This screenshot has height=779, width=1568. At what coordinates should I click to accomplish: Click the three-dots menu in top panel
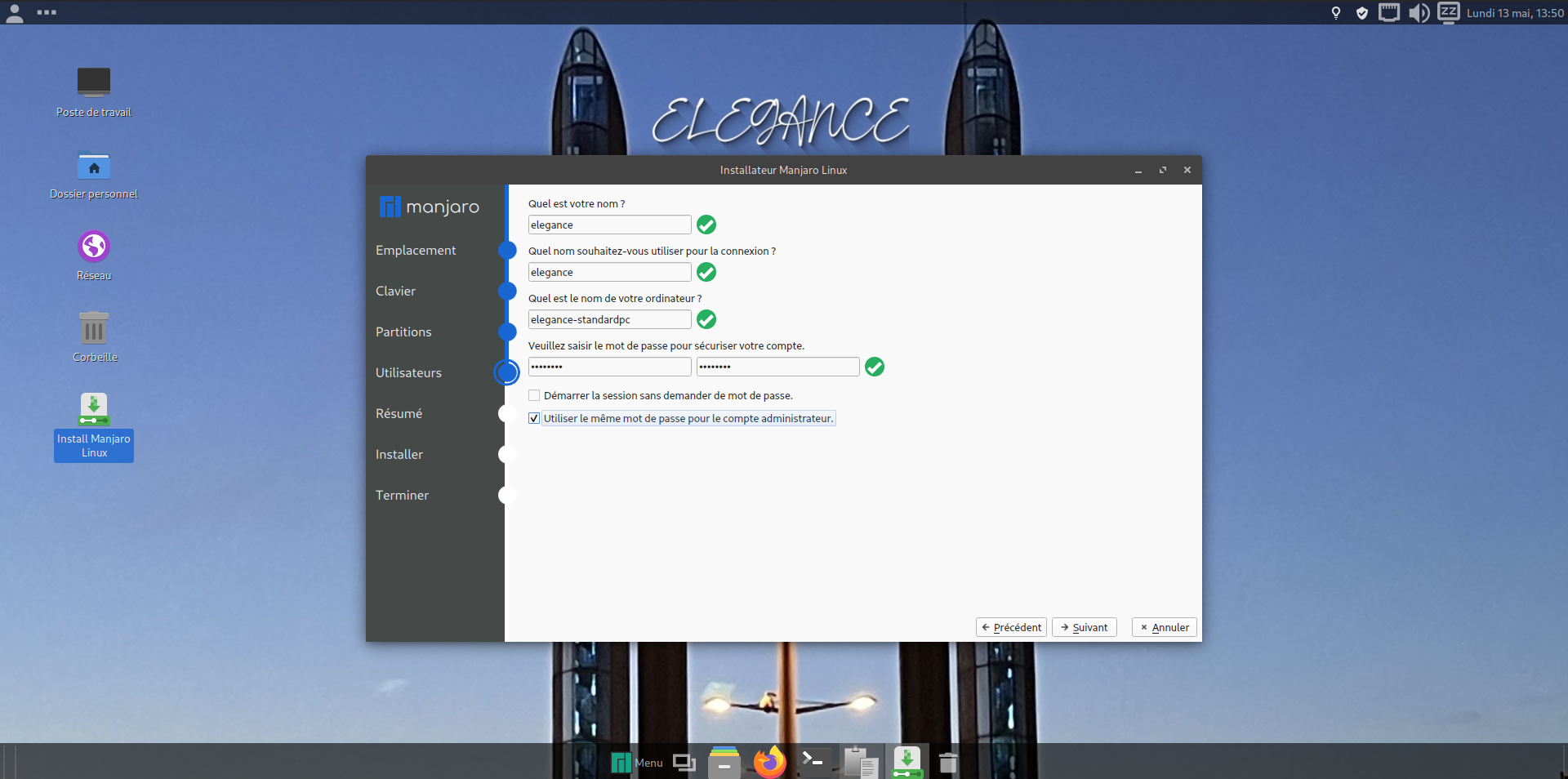[x=47, y=12]
